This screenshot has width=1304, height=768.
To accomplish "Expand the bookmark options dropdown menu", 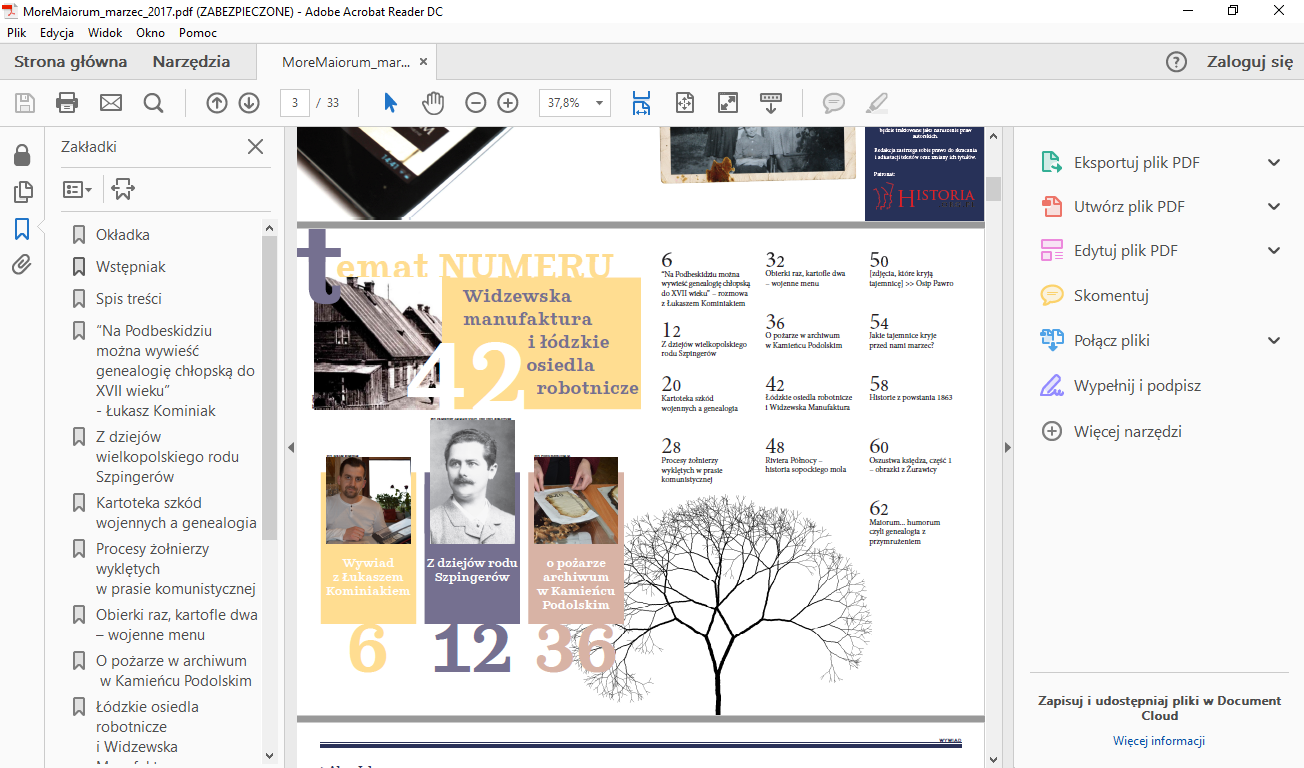I will click(x=77, y=189).
